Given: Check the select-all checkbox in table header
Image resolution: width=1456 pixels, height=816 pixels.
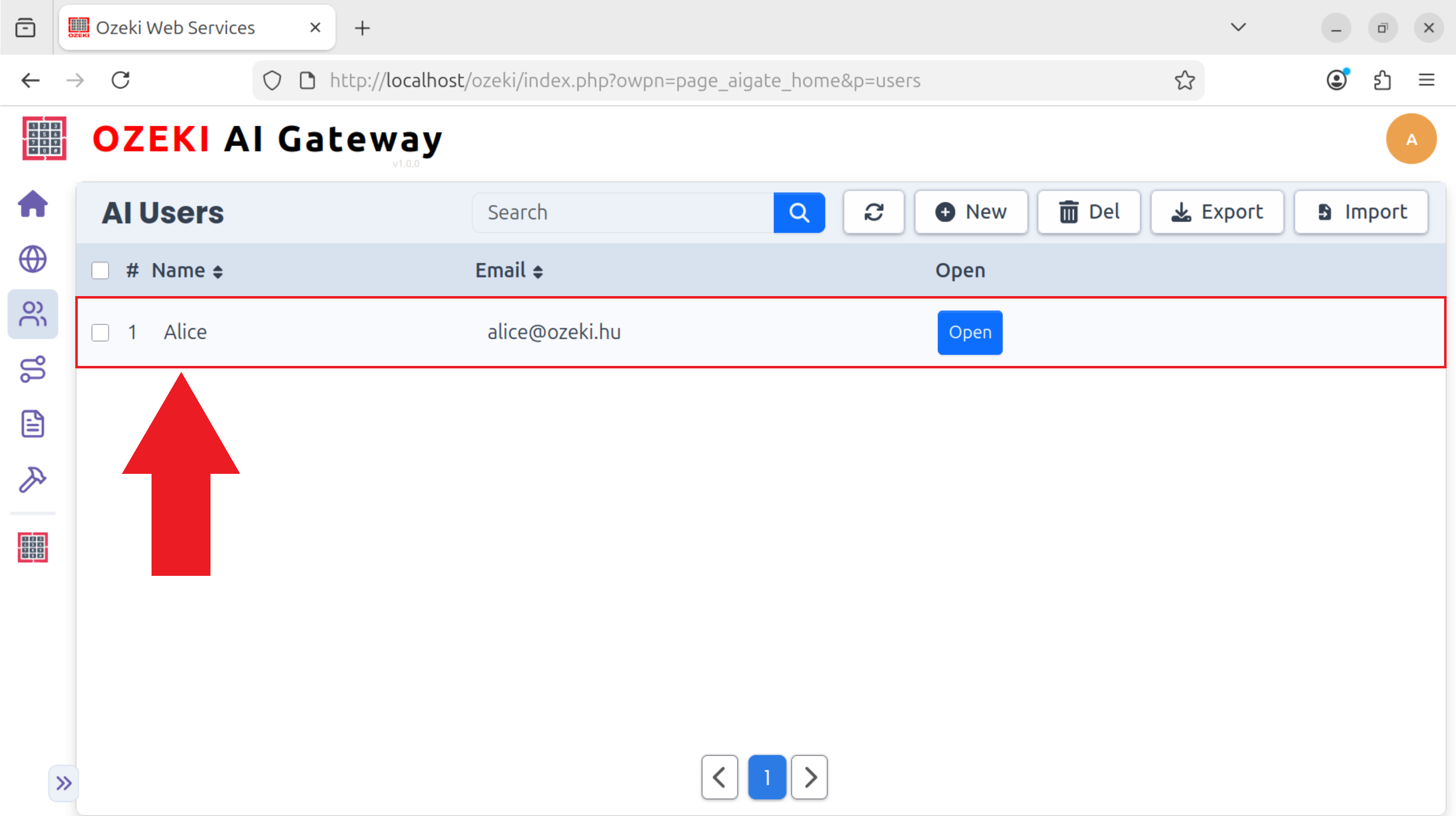Looking at the screenshot, I should point(100,271).
